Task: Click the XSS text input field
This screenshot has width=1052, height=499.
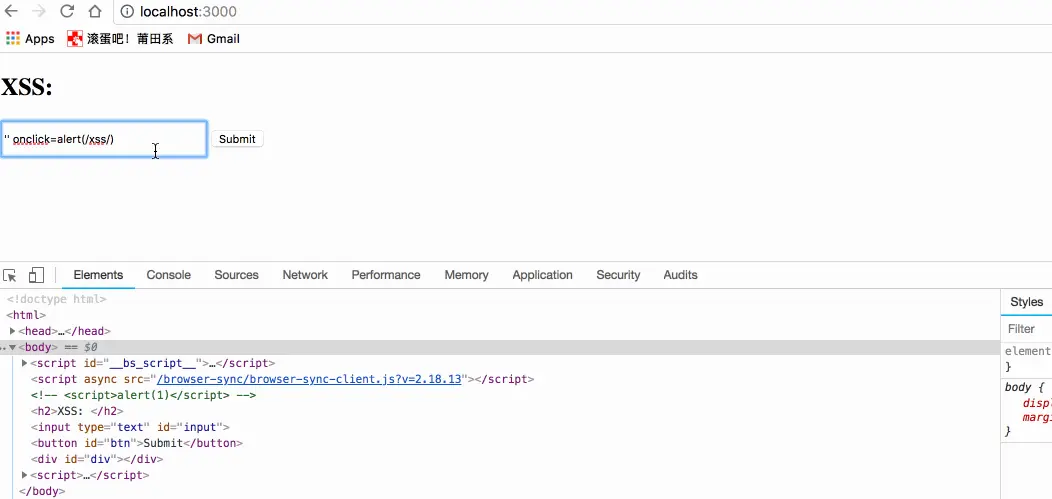Action: pyautogui.click(x=104, y=140)
